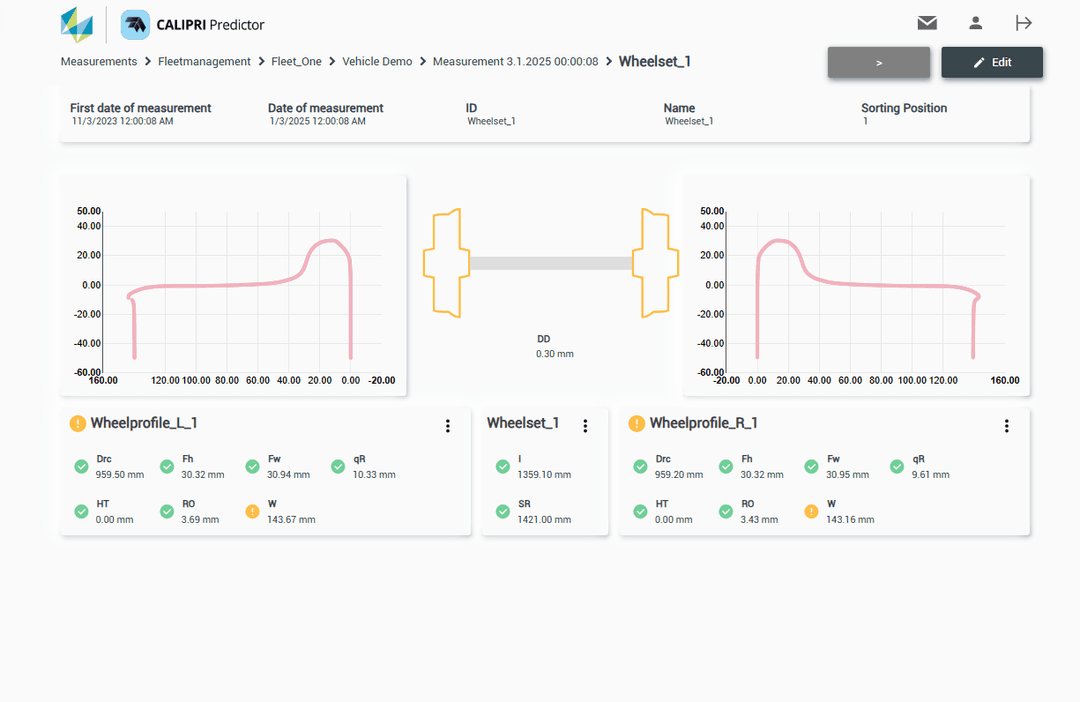Click the warning icon beside Wheelprofile_R_1 title

pyautogui.click(x=637, y=423)
